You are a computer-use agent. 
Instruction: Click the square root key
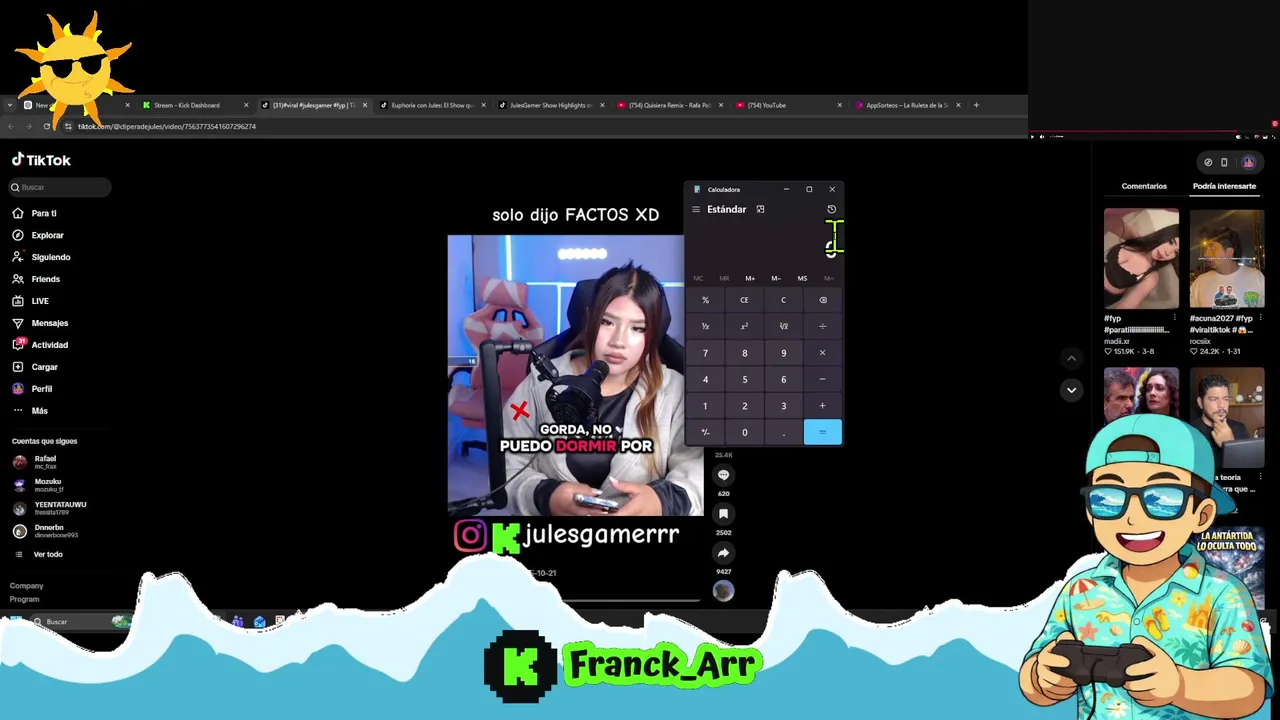[783, 326]
